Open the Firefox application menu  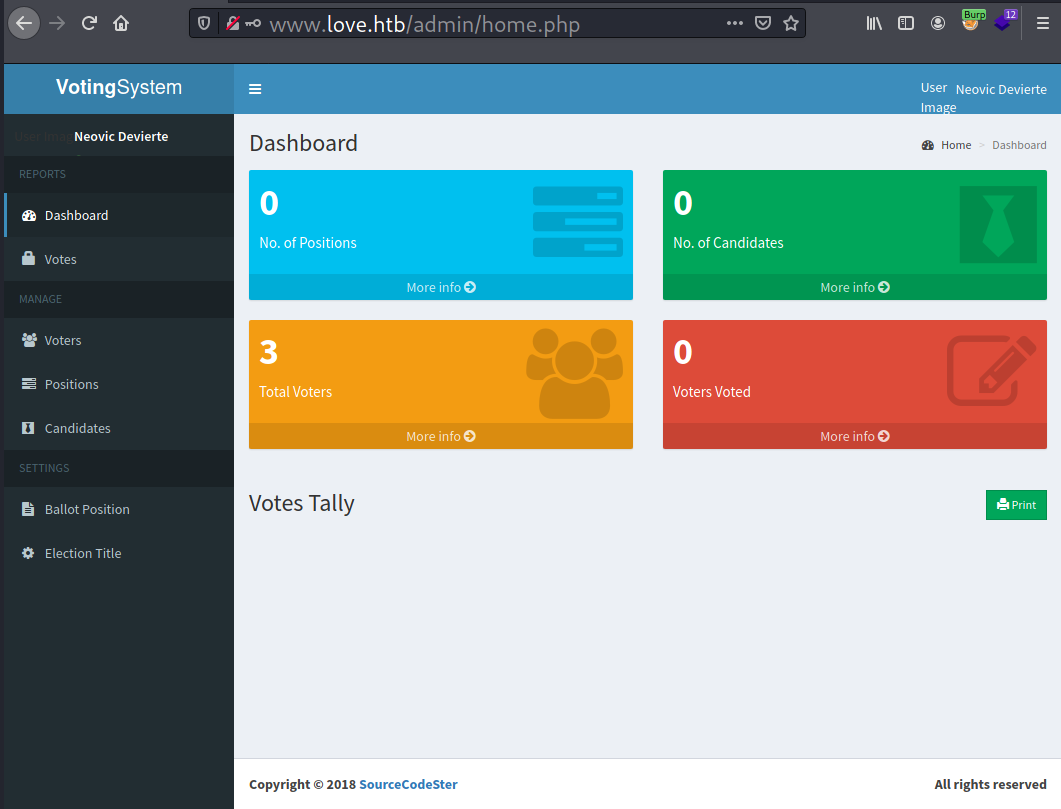click(x=1042, y=23)
